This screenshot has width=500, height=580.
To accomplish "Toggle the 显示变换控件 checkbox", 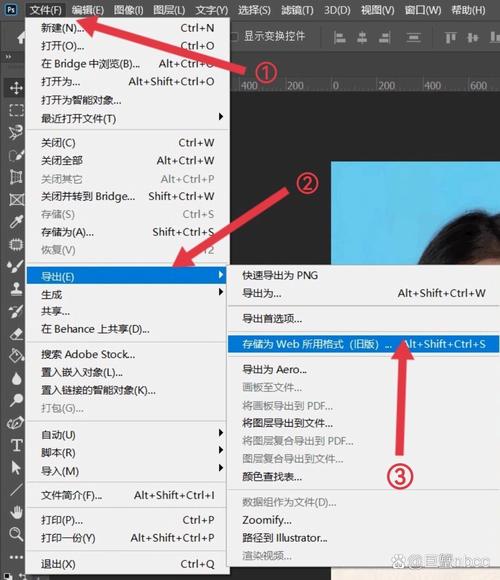I will click(234, 37).
